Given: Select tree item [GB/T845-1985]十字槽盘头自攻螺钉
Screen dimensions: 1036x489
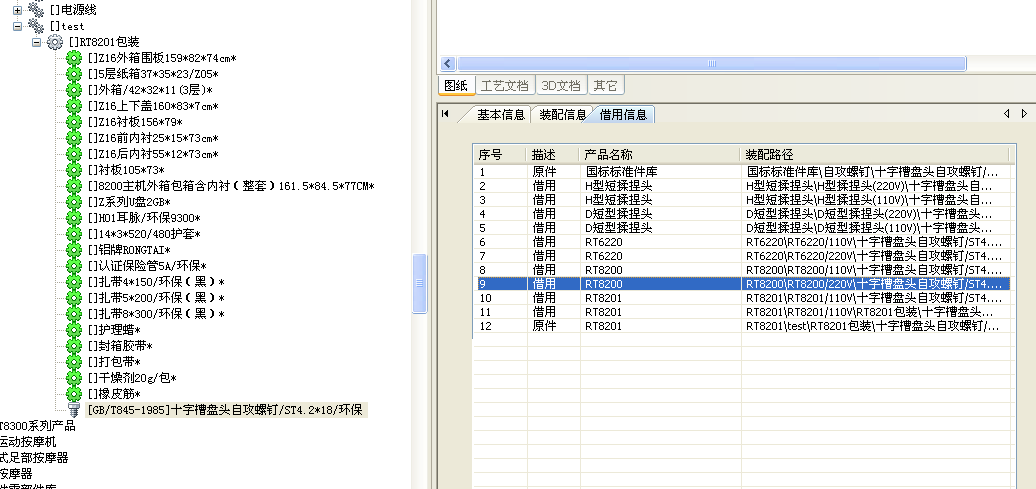Looking at the screenshot, I should pos(225,410).
